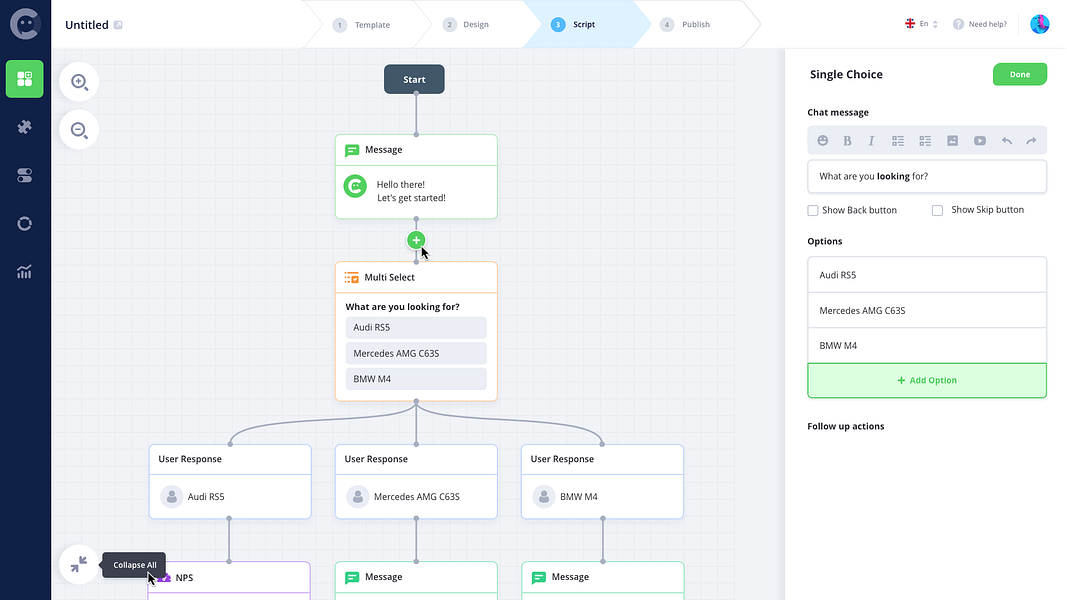Click the Collapse All tooltip label
This screenshot has width=1067, height=600.
click(135, 565)
